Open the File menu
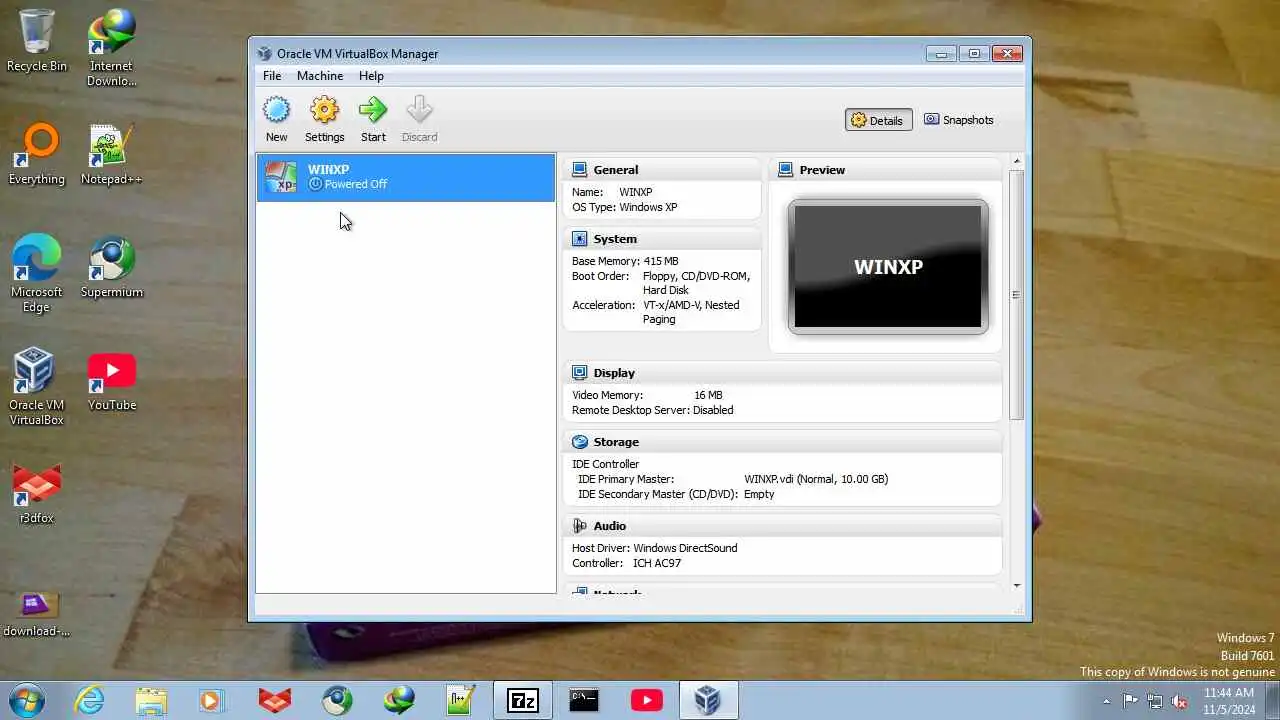1280x720 pixels. click(x=272, y=76)
